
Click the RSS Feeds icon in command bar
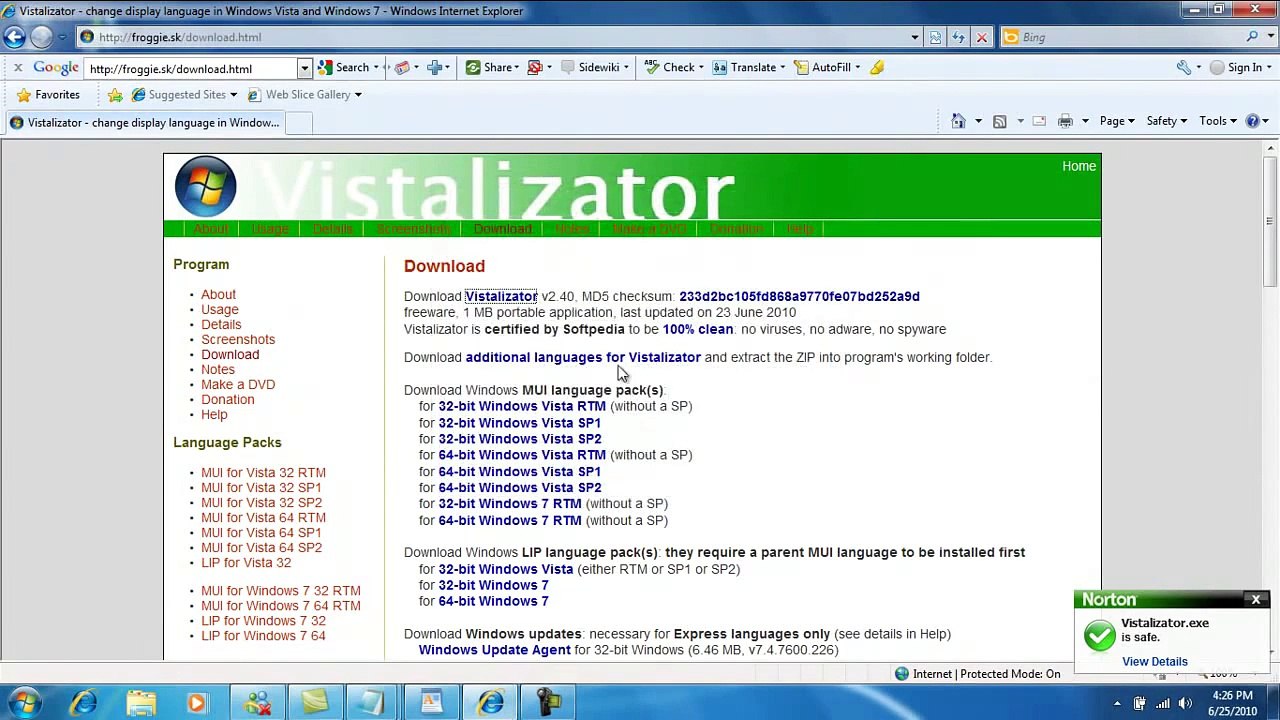click(999, 121)
